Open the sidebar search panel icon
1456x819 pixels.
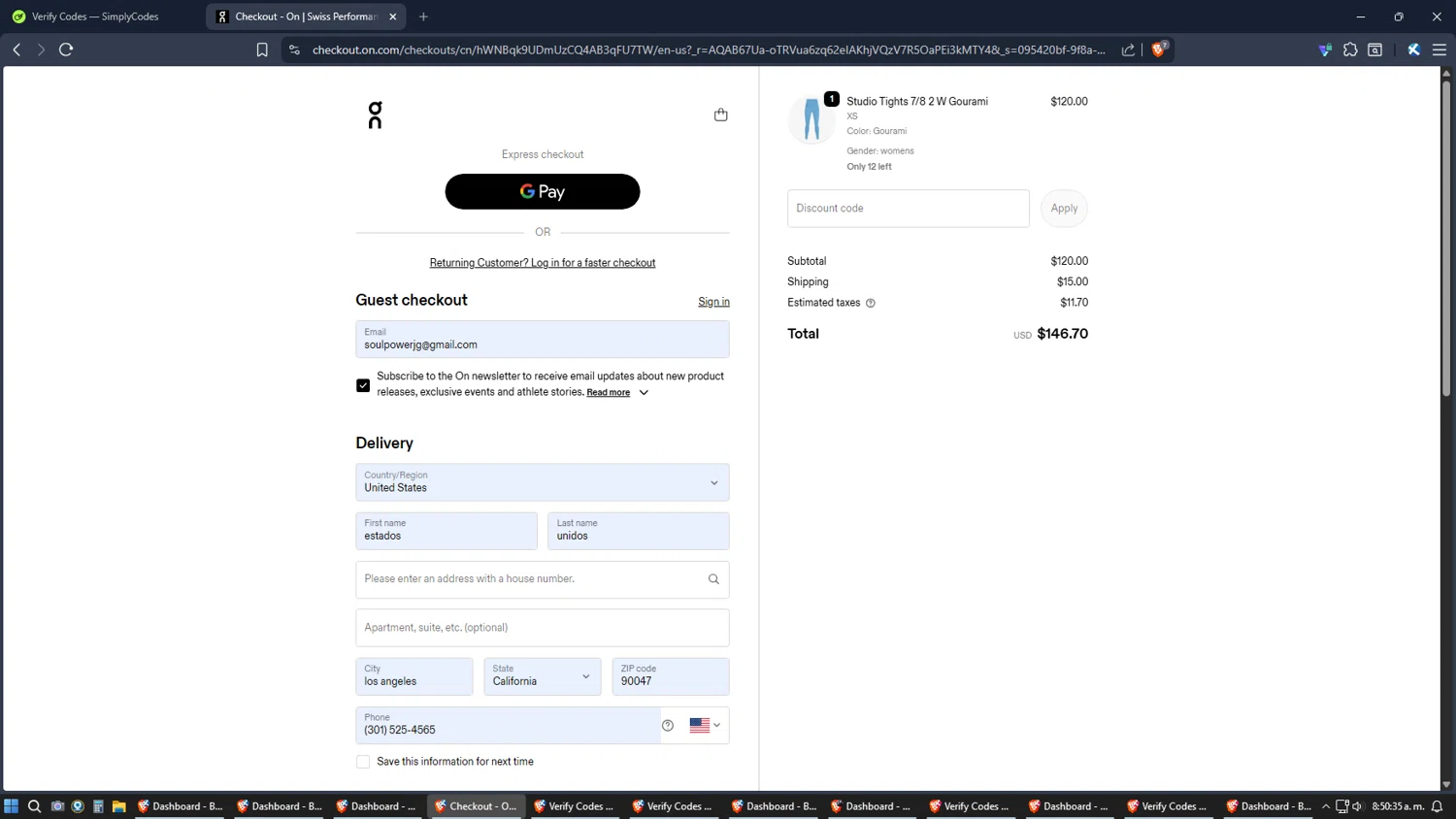click(x=1375, y=49)
